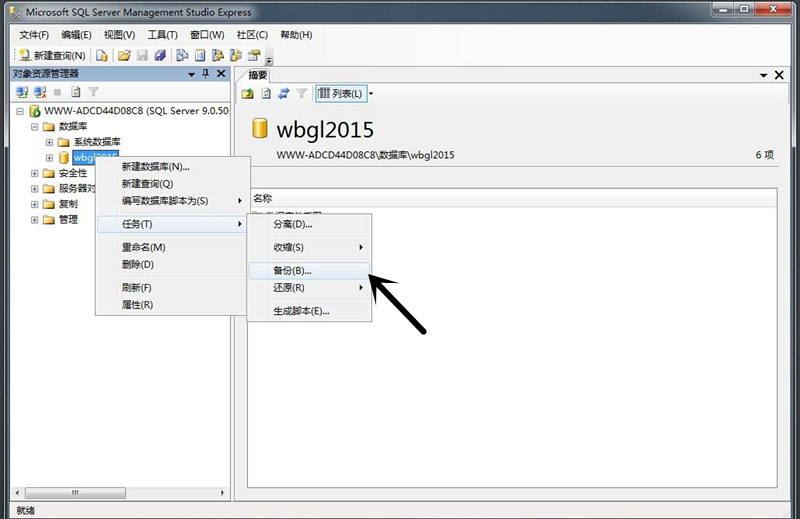Click the registered servers toolbar icon
The width and height of the screenshot is (800, 519).
pyautogui.click(x=182, y=55)
